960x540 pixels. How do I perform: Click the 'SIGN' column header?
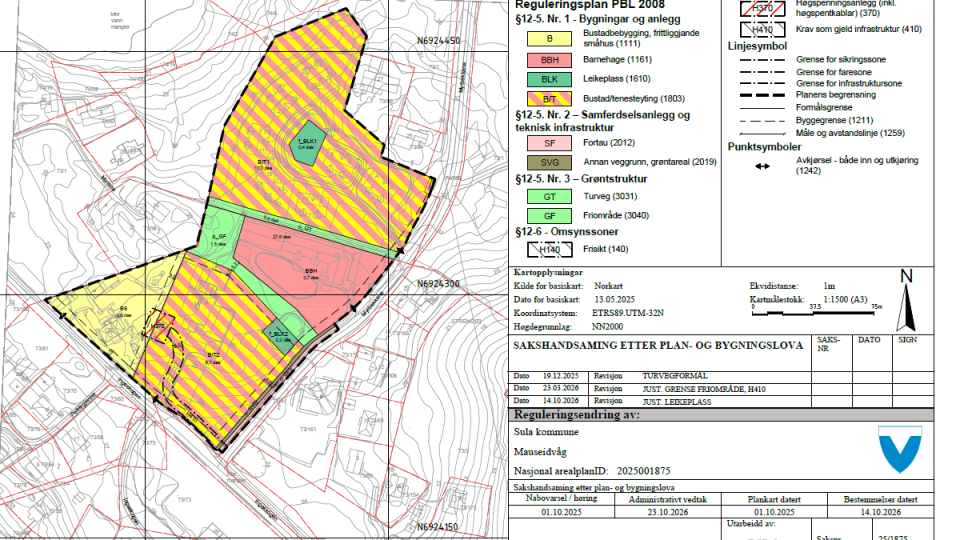point(907,340)
